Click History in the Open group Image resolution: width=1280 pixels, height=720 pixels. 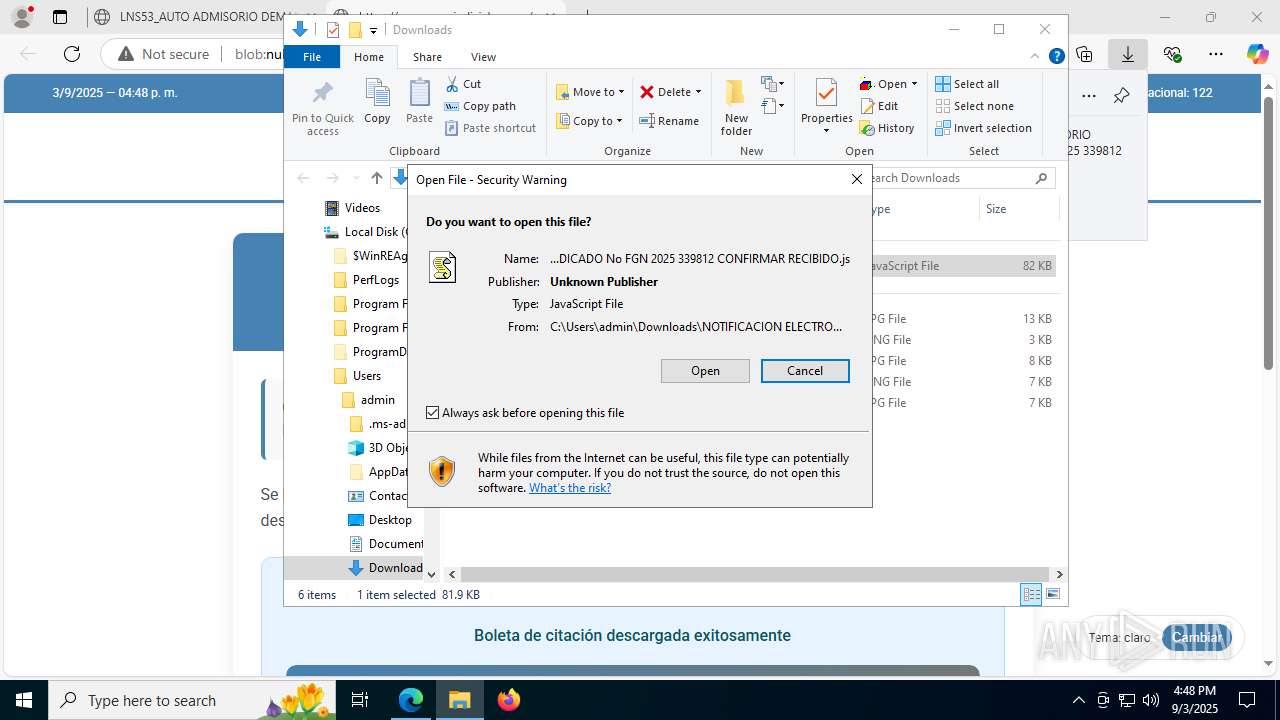(x=887, y=128)
